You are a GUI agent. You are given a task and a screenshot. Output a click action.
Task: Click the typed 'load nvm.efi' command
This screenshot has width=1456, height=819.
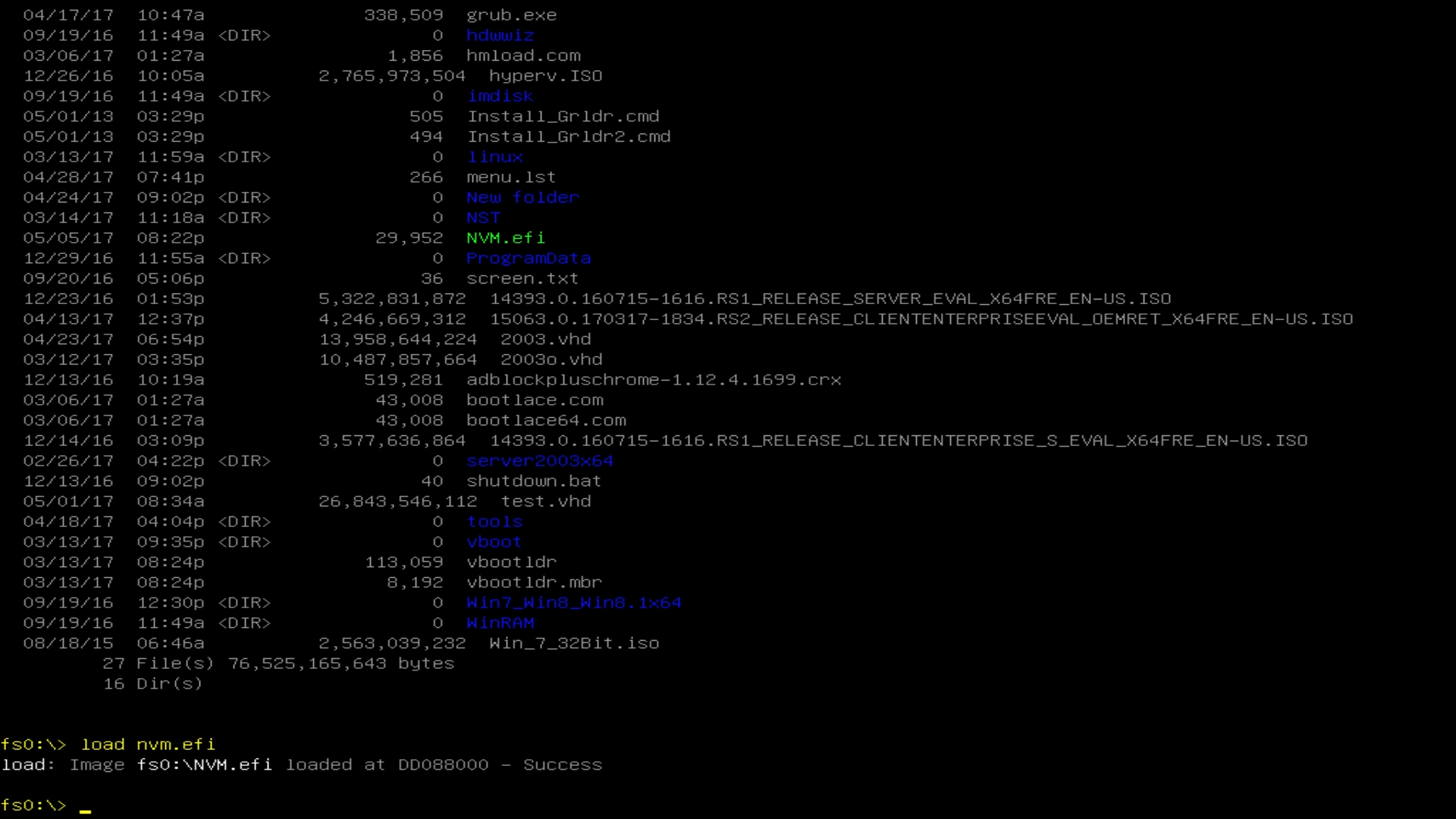(x=148, y=745)
